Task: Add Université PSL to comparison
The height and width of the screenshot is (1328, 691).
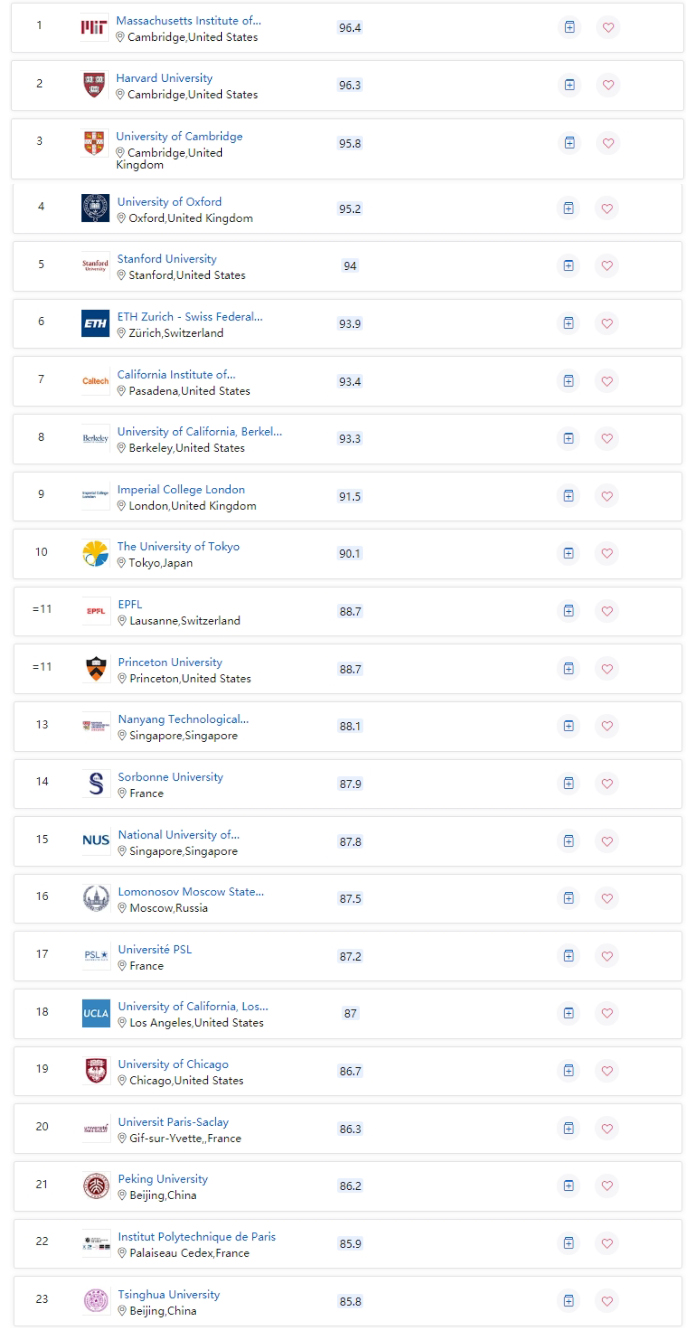Action: [569, 956]
